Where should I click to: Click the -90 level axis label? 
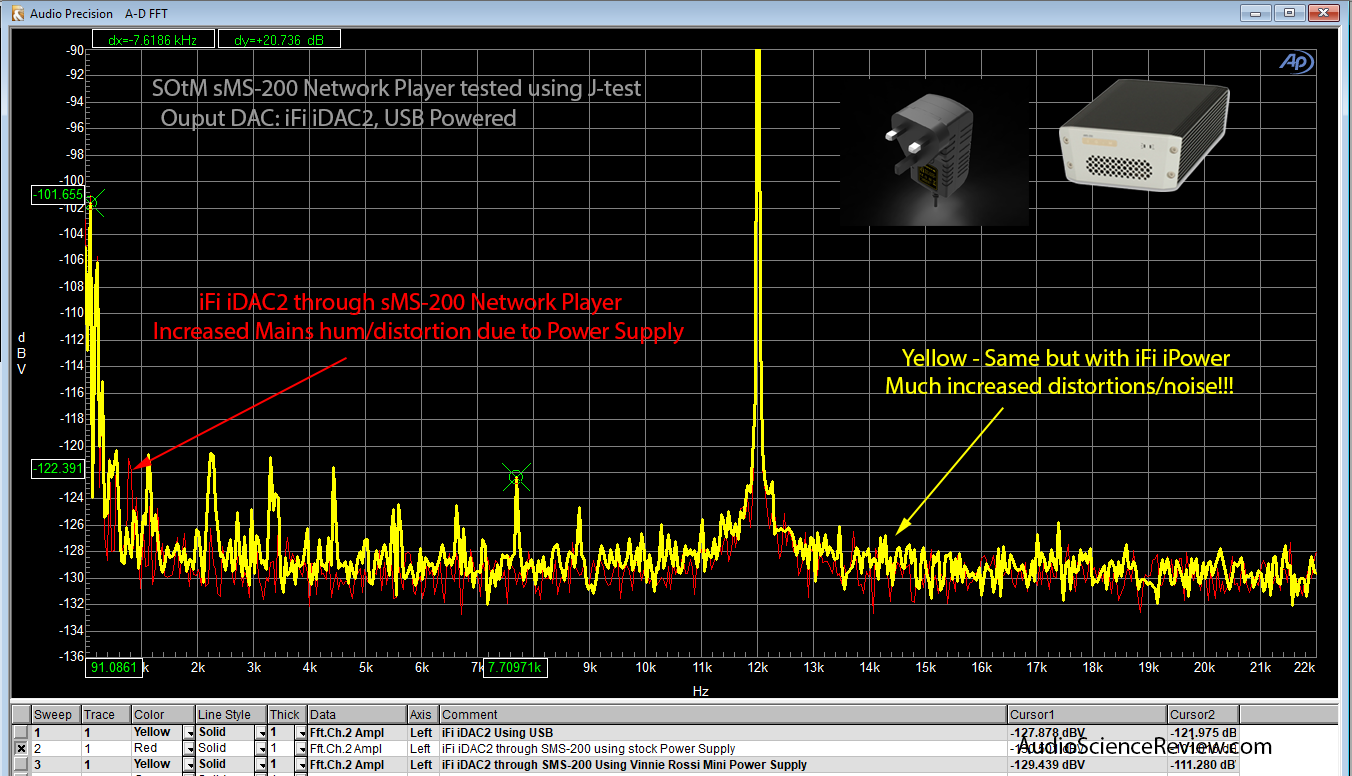point(73,50)
